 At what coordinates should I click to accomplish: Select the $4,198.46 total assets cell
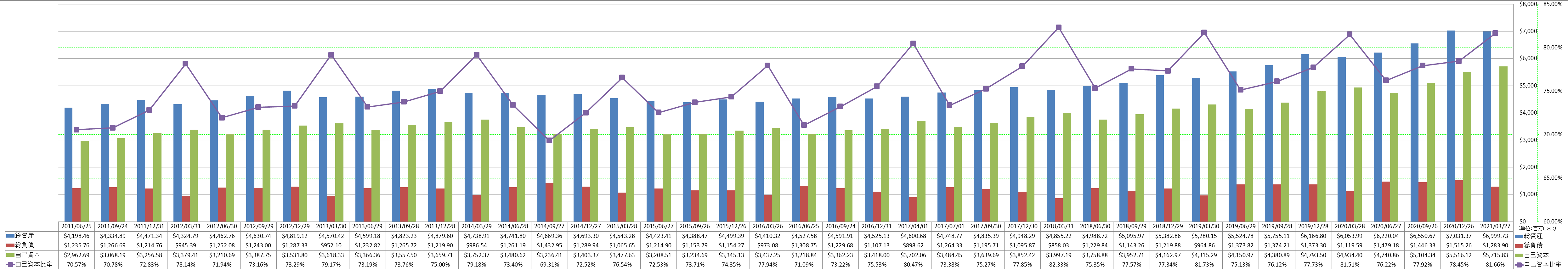(x=77, y=235)
